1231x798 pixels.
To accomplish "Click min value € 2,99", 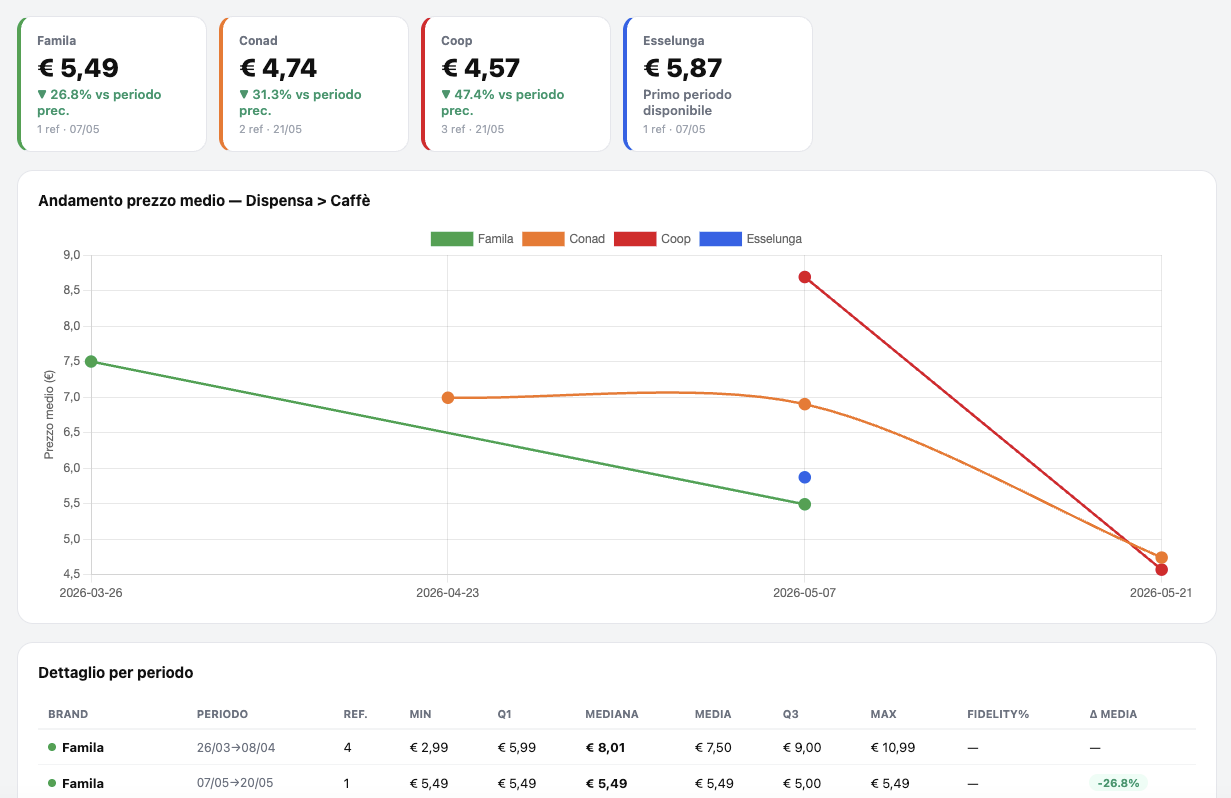I will pyautogui.click(x=428, y=747).
